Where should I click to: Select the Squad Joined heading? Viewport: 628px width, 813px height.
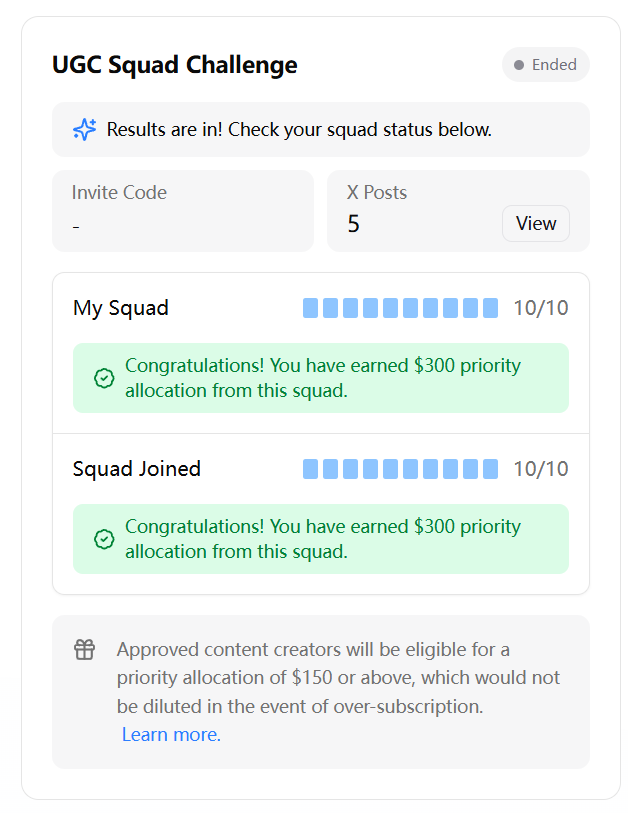pos(137,469)
